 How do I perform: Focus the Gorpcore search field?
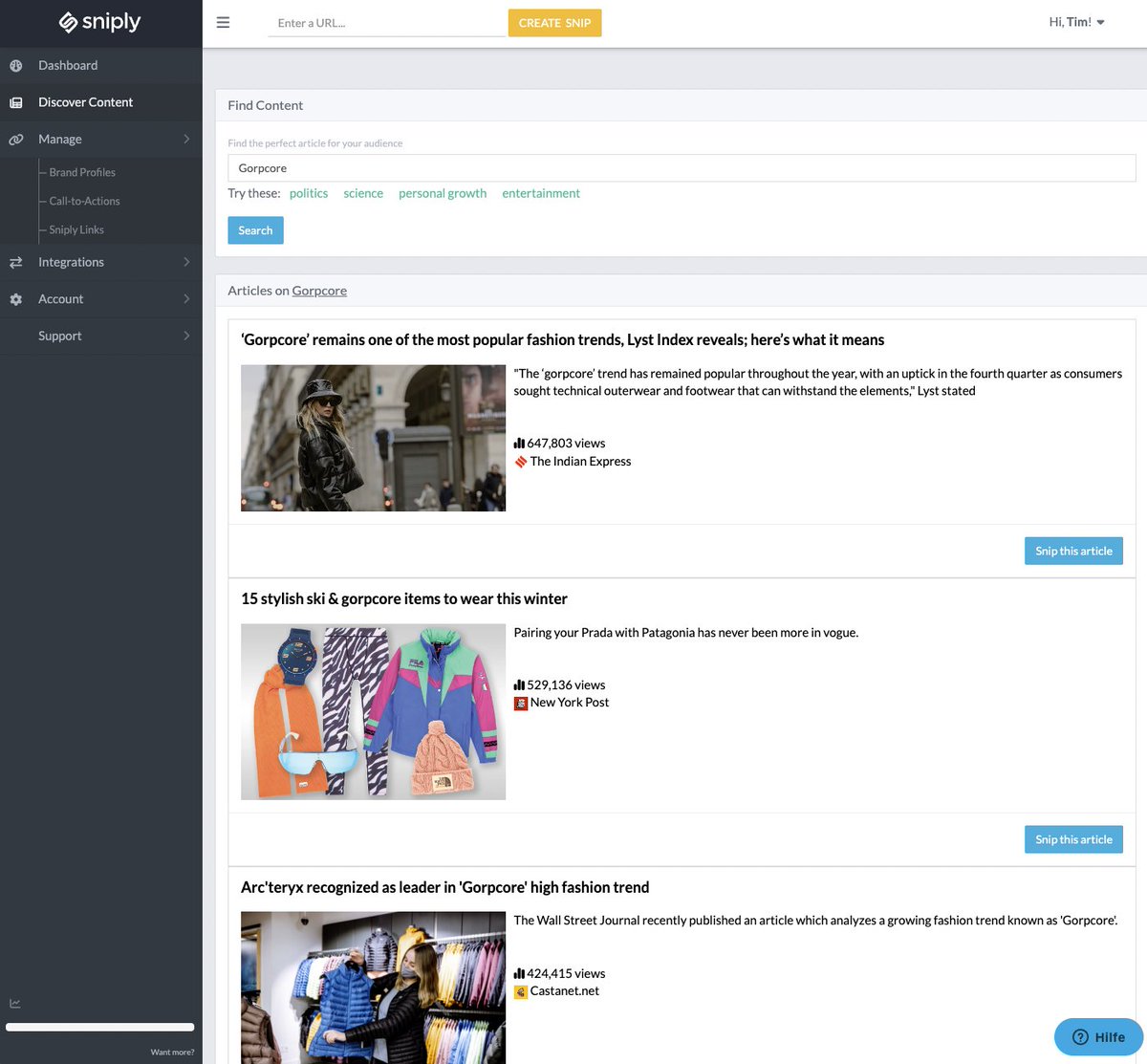pos(682,168)
